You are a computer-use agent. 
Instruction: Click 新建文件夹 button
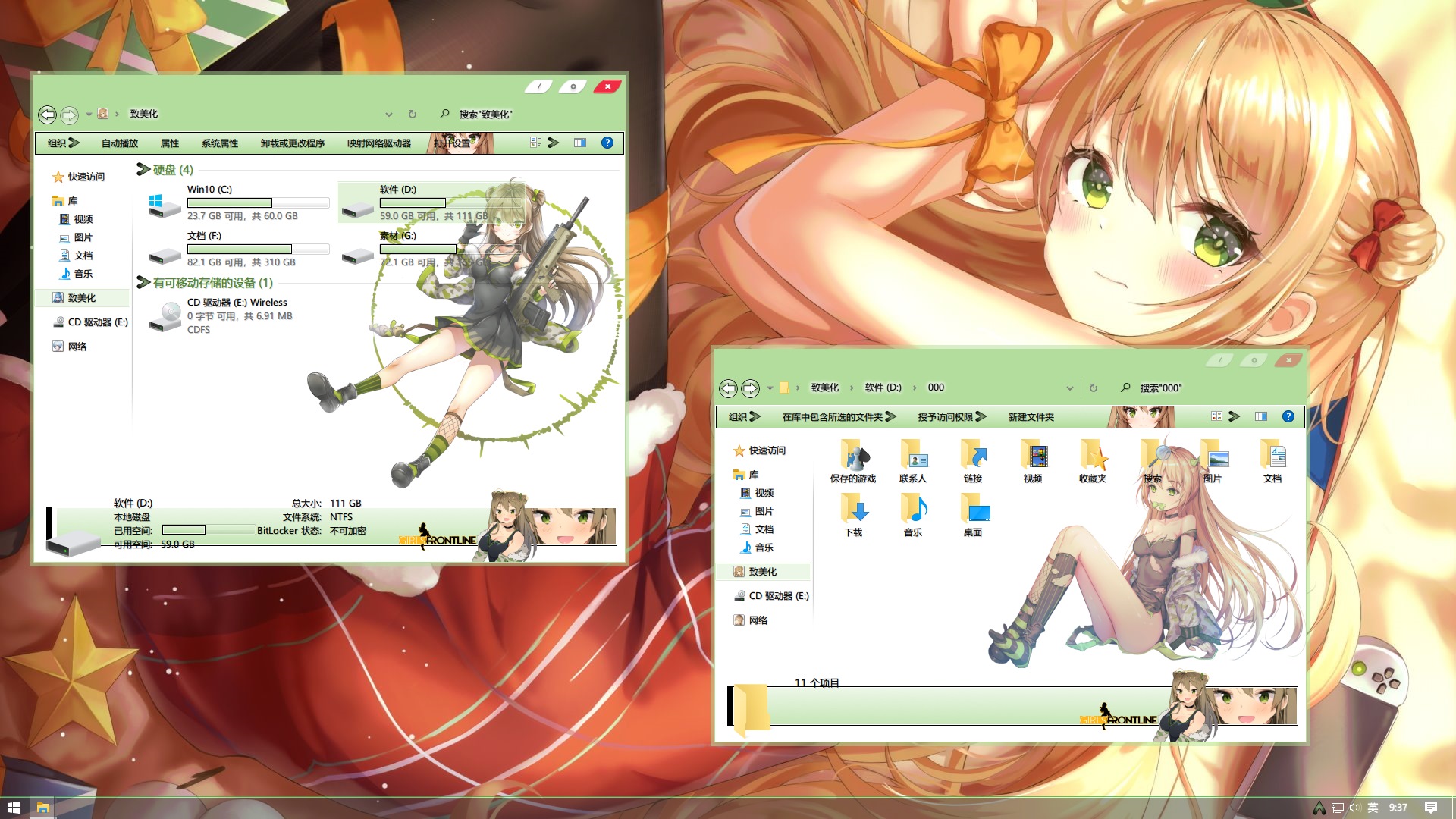pos(1031,416)
